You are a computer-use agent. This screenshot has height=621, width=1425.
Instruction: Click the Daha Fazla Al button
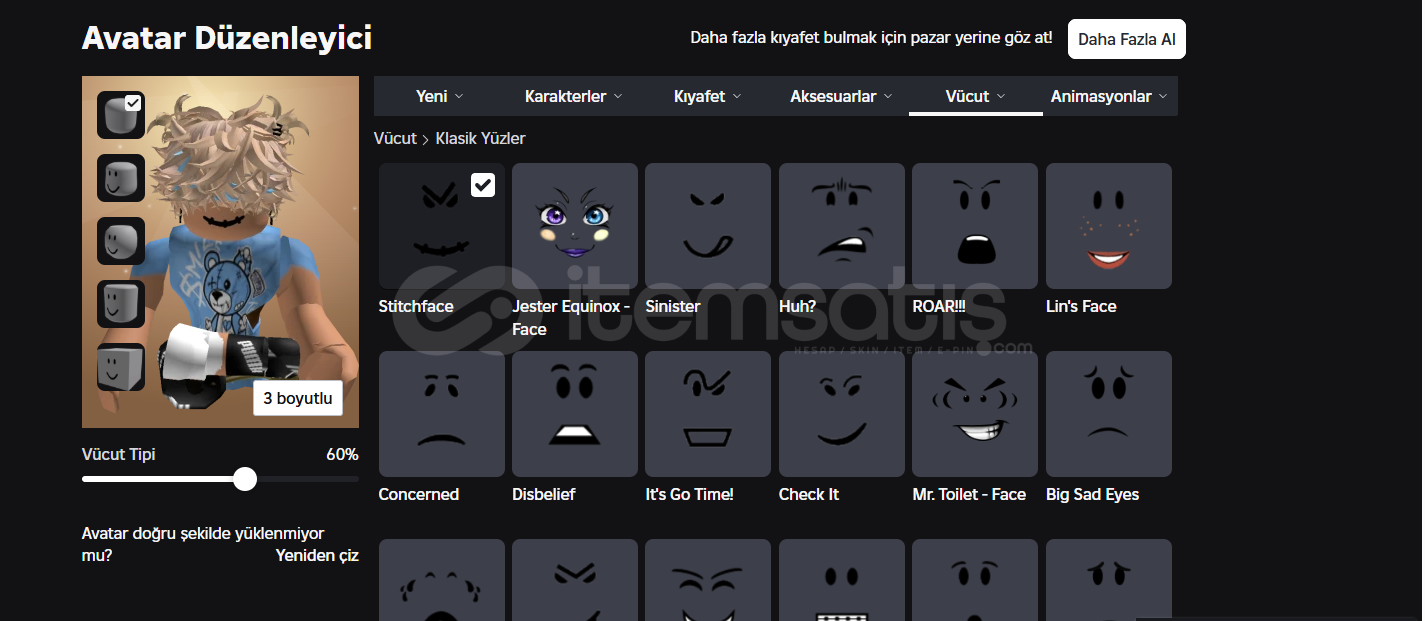pos(1126,39)
